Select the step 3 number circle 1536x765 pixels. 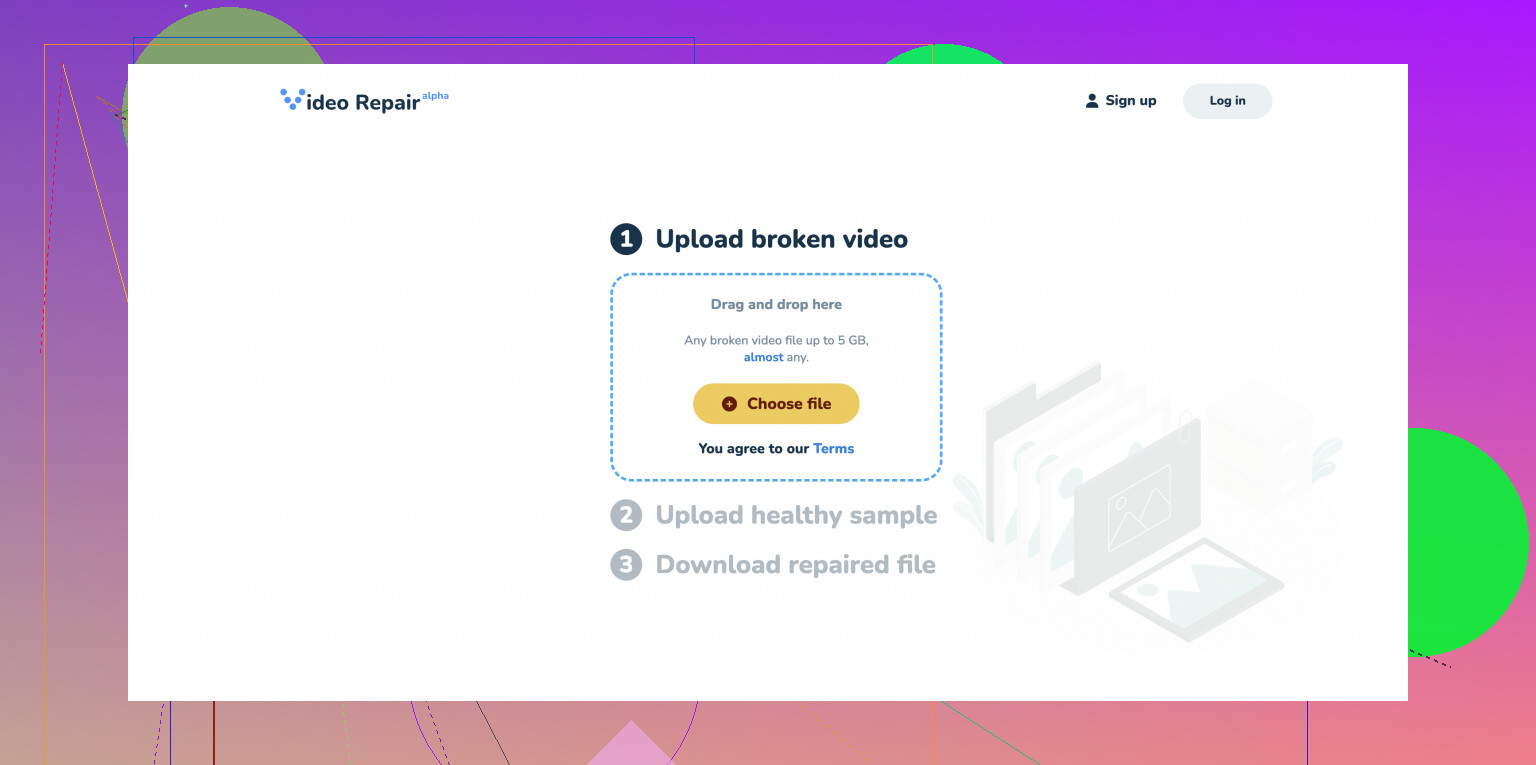626,564
